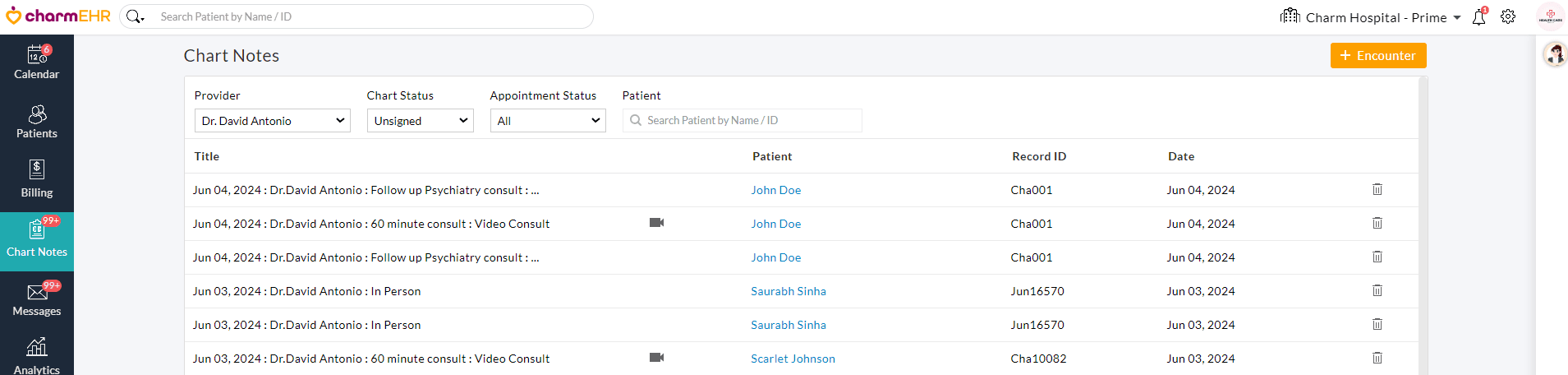
Task: Go to Patients in the sidebar
Action: (x=37, y=123)
